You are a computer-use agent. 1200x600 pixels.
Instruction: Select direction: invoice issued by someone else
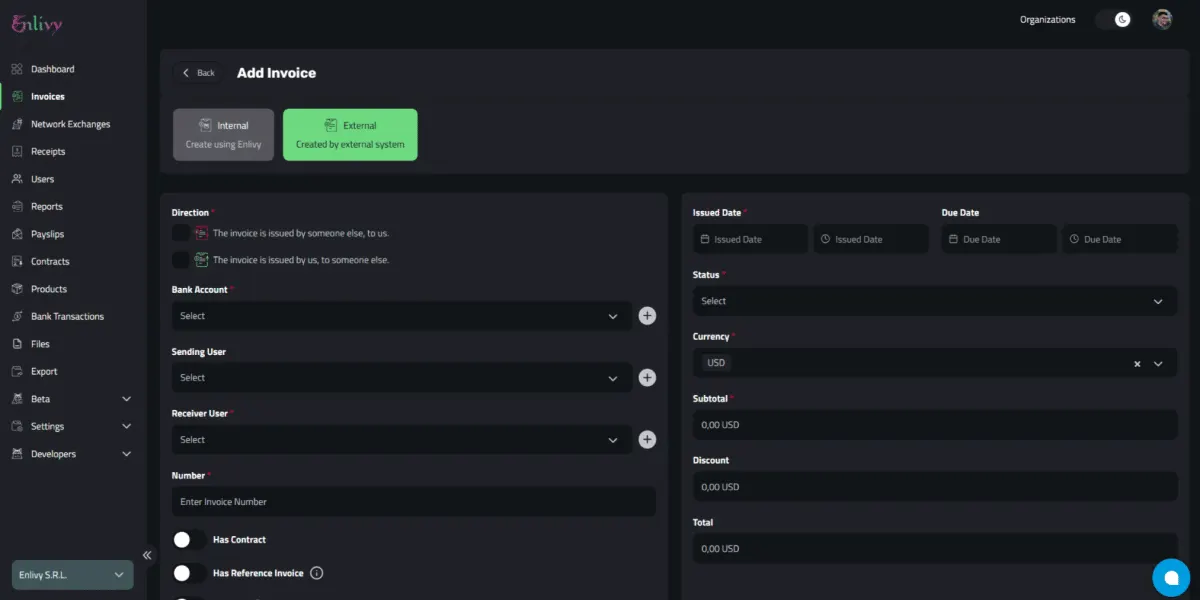(181, 233)
